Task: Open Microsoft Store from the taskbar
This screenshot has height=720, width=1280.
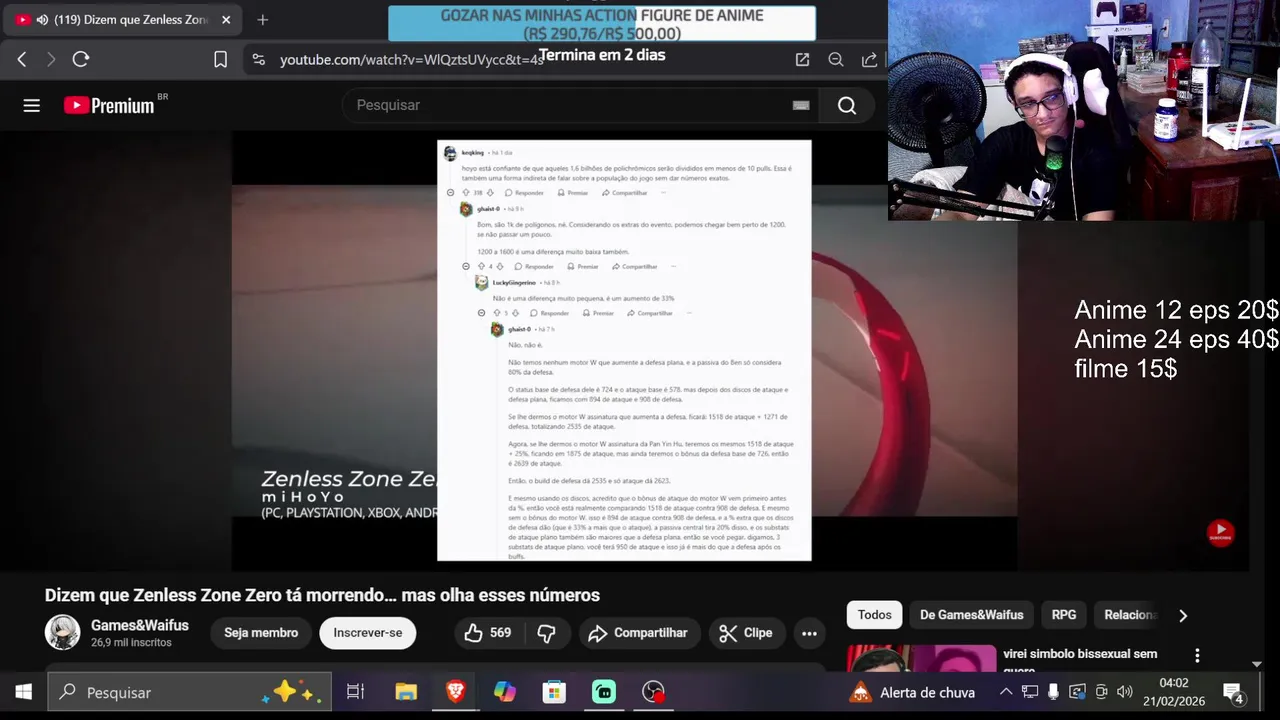Action: pos(554,692)
